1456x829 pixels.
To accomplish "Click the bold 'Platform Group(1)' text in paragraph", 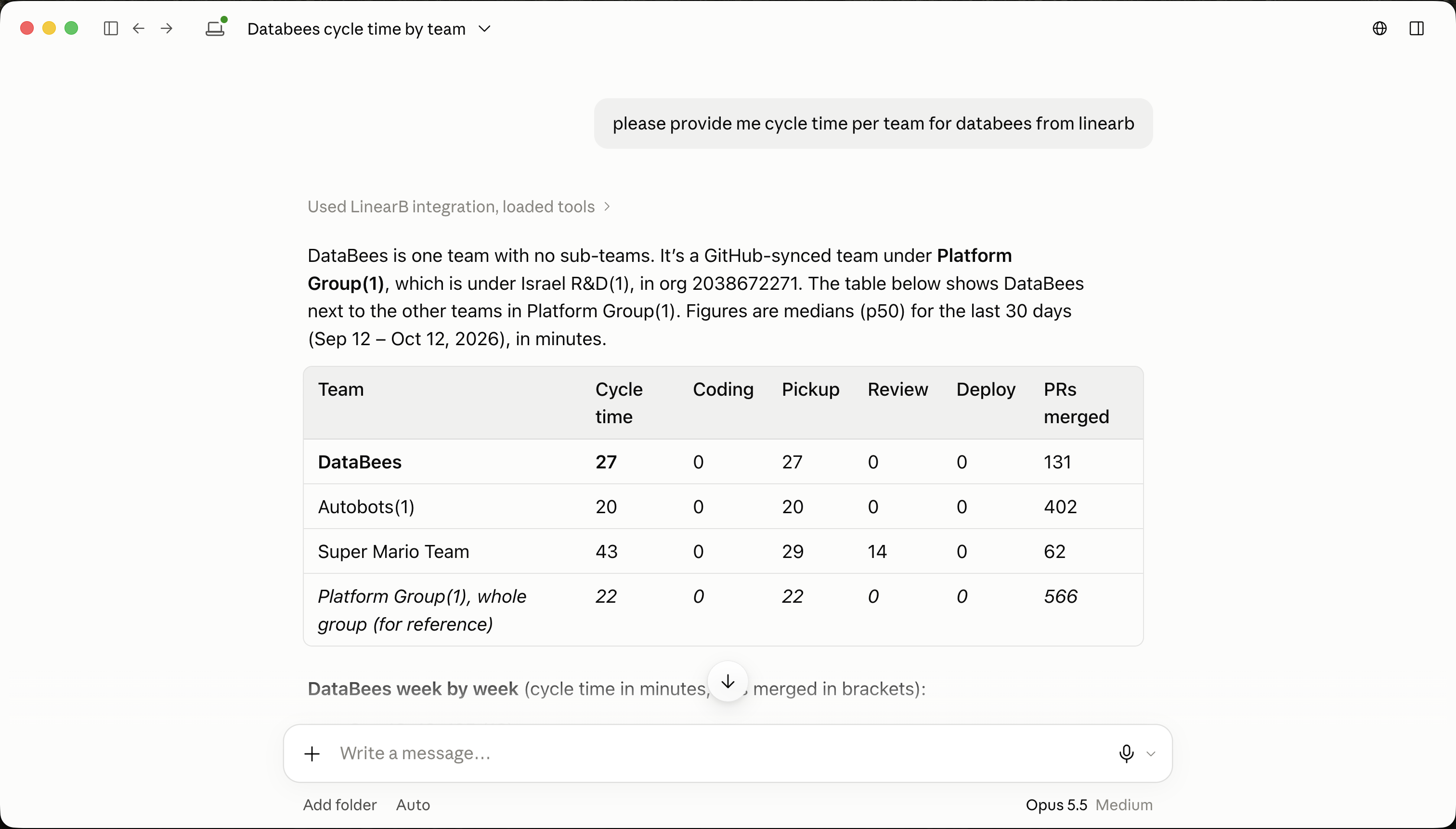I will (x=660, y=269).
